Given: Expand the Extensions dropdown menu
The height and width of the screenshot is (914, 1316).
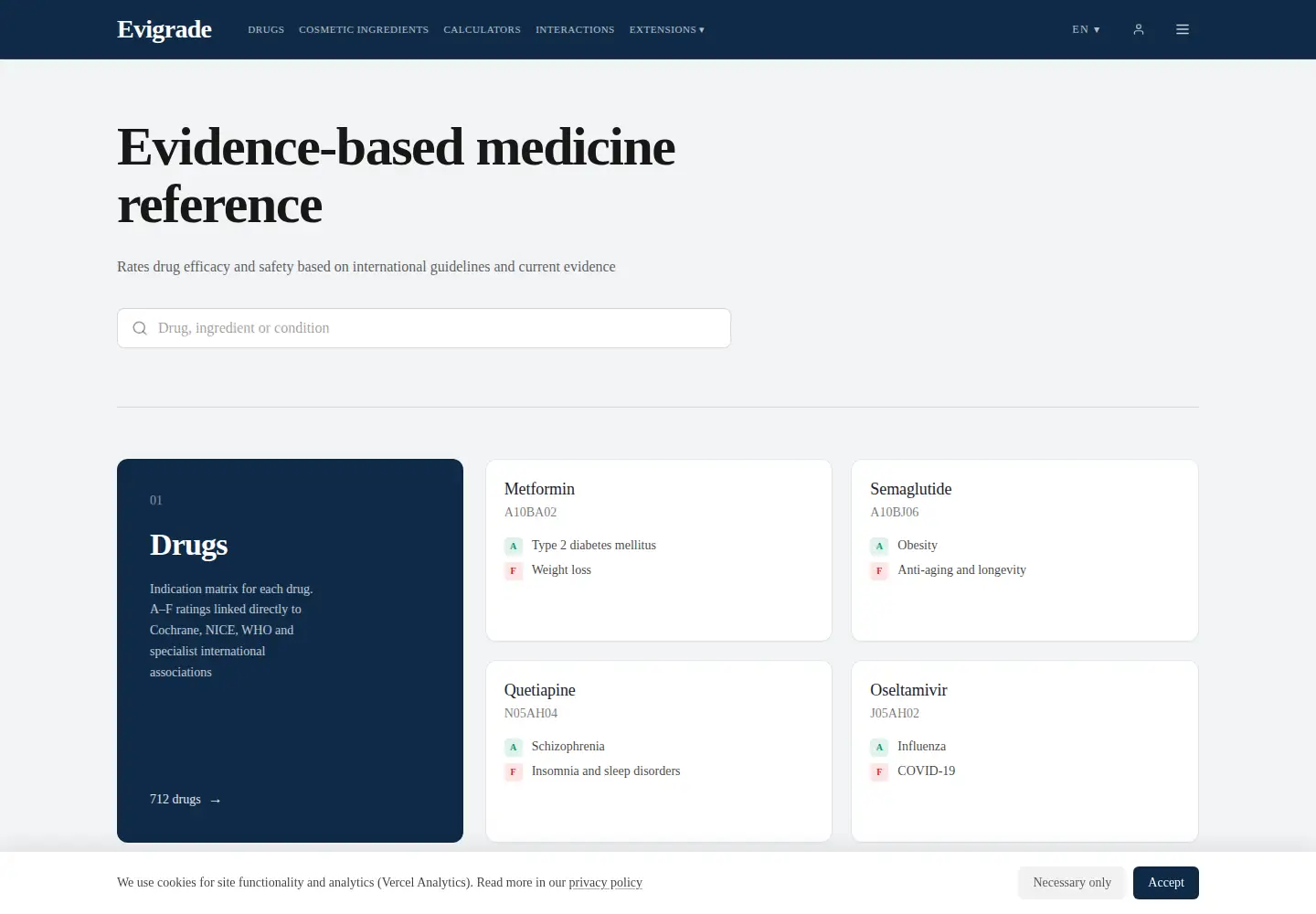Looking at the screenshot, I should (667, 29).
